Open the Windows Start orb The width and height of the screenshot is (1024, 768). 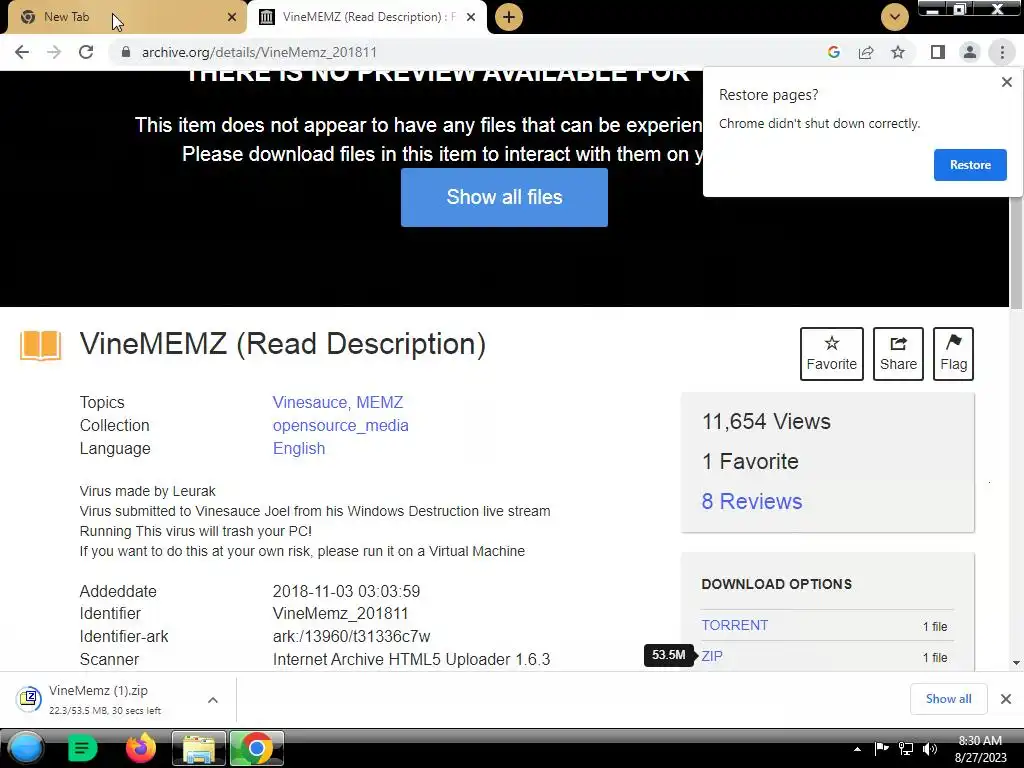pos(26,748)
